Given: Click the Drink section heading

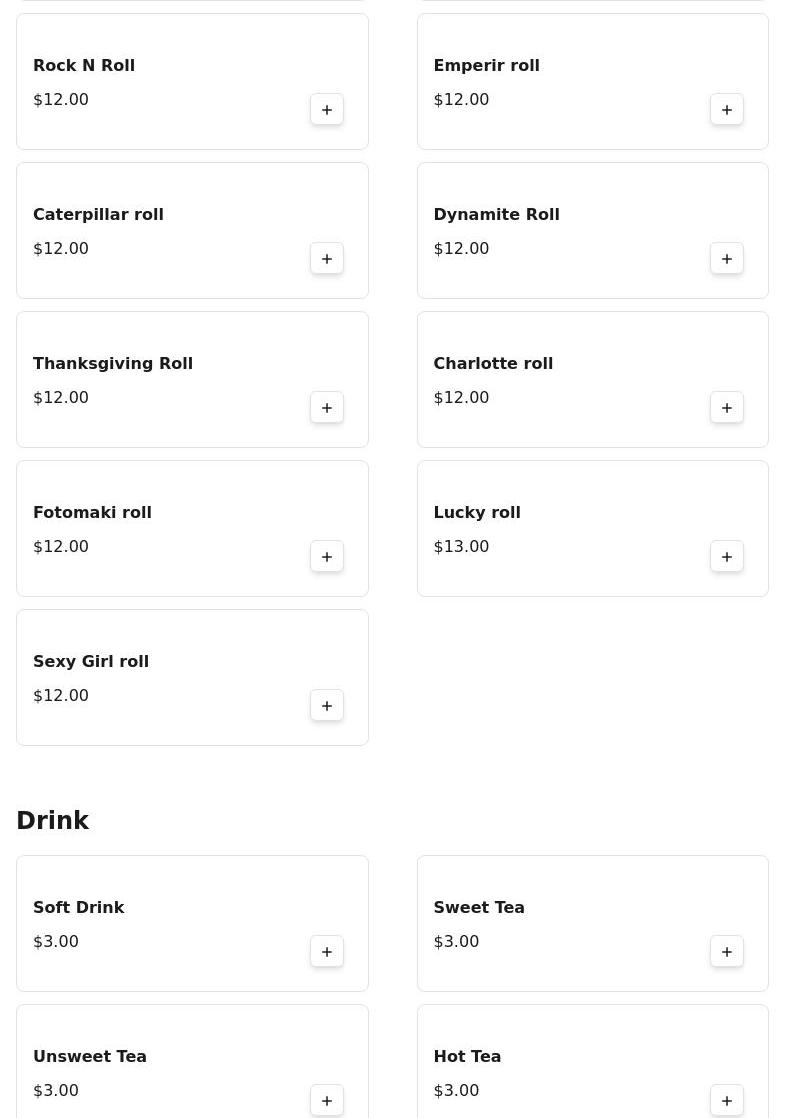Looking at the screenshot, I should [x=53, y=821].
